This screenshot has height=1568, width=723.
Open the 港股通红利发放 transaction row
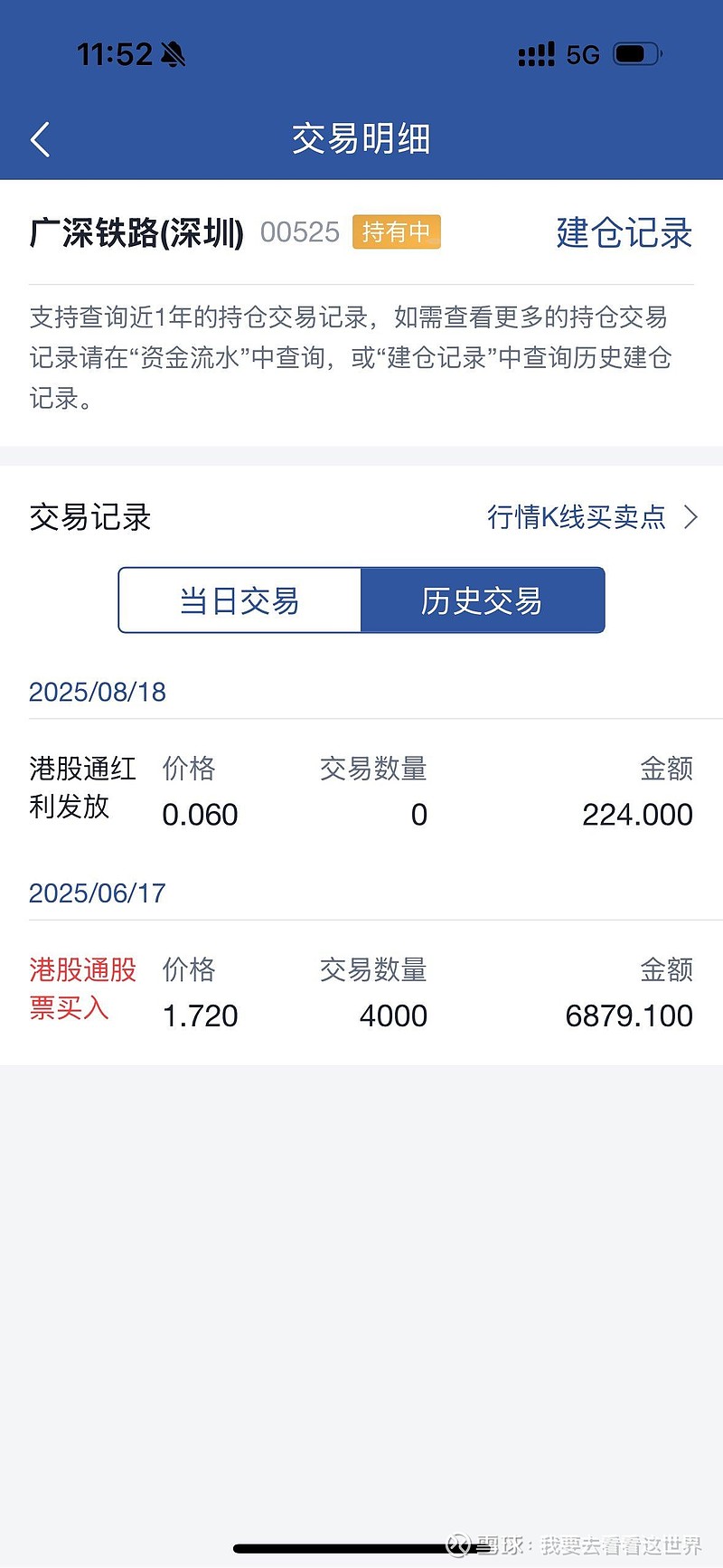pyautogui.click(x=361, y=793)
